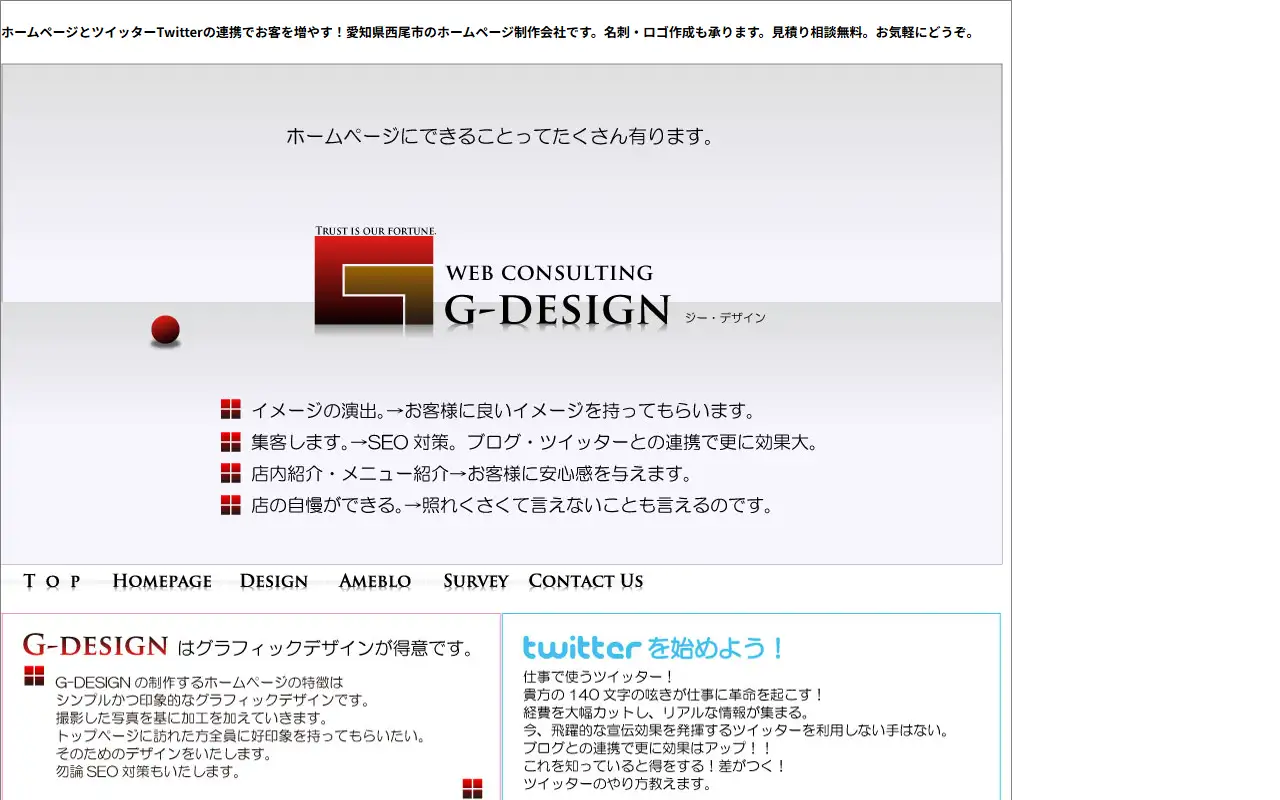The height and width of the screenshot is (800, 1280).
Task: Click the red square bullet beside 集客します
Action: (x=231, y=441)
